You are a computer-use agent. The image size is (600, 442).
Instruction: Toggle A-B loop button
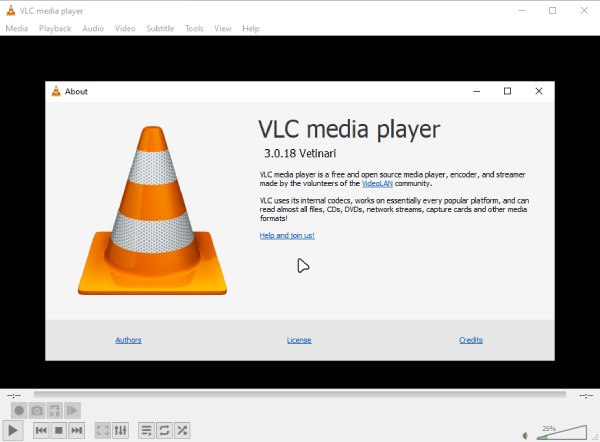pos(55,411)
